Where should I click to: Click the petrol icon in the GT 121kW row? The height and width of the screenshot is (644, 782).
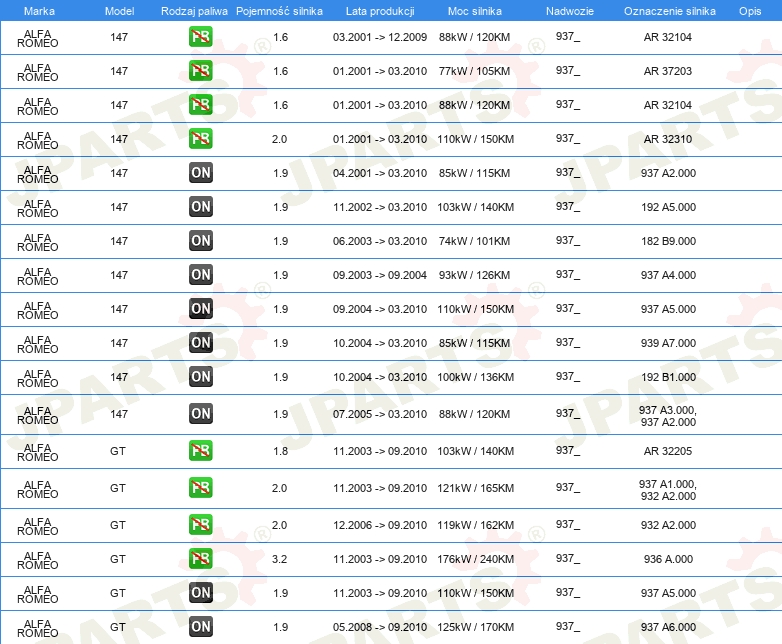200,487
